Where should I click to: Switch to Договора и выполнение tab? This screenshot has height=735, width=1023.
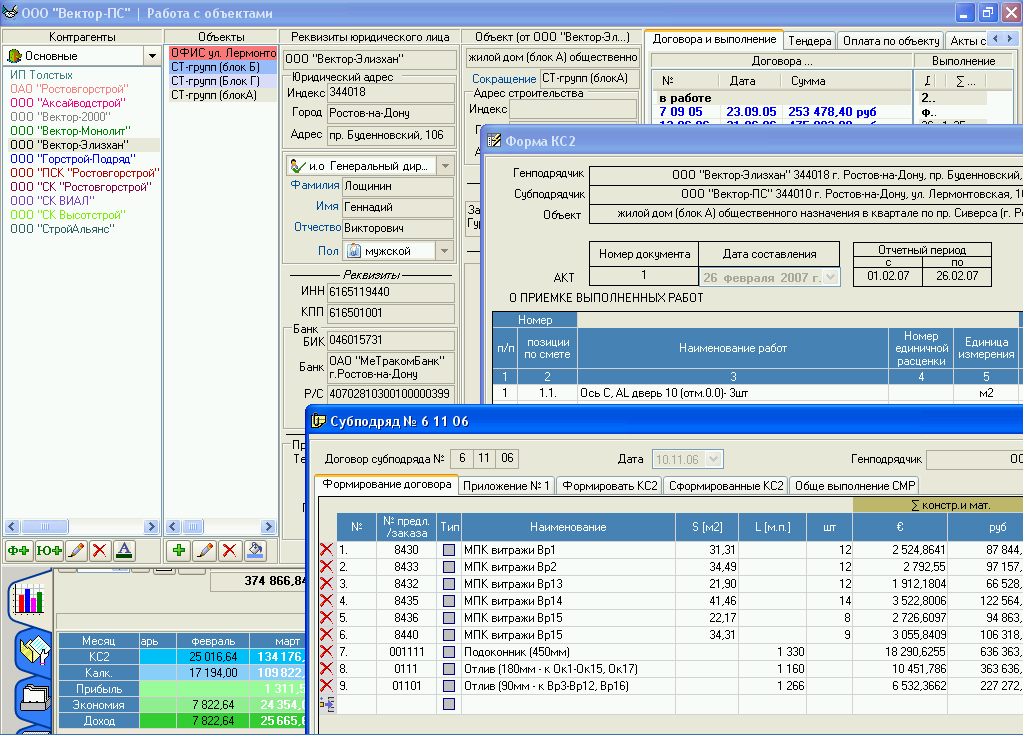click(x=714, y=39)
